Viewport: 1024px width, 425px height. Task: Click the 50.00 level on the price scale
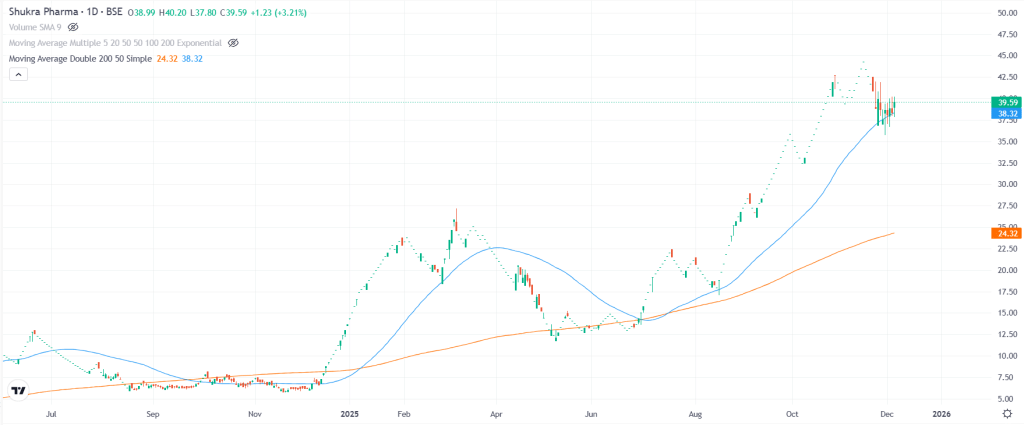[x=1002, y=13]
